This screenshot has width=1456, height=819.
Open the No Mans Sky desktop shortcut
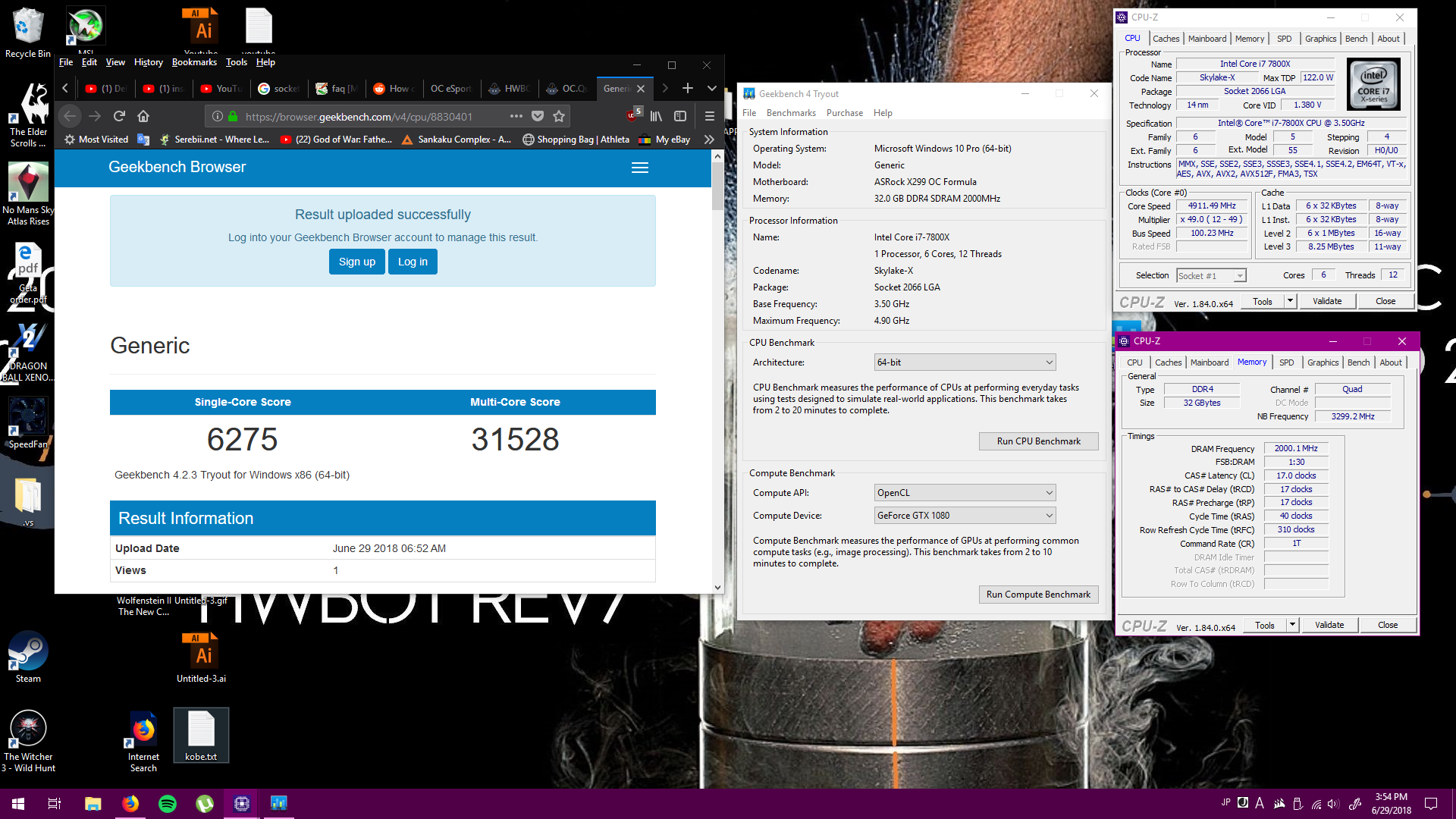pos(28,194)
